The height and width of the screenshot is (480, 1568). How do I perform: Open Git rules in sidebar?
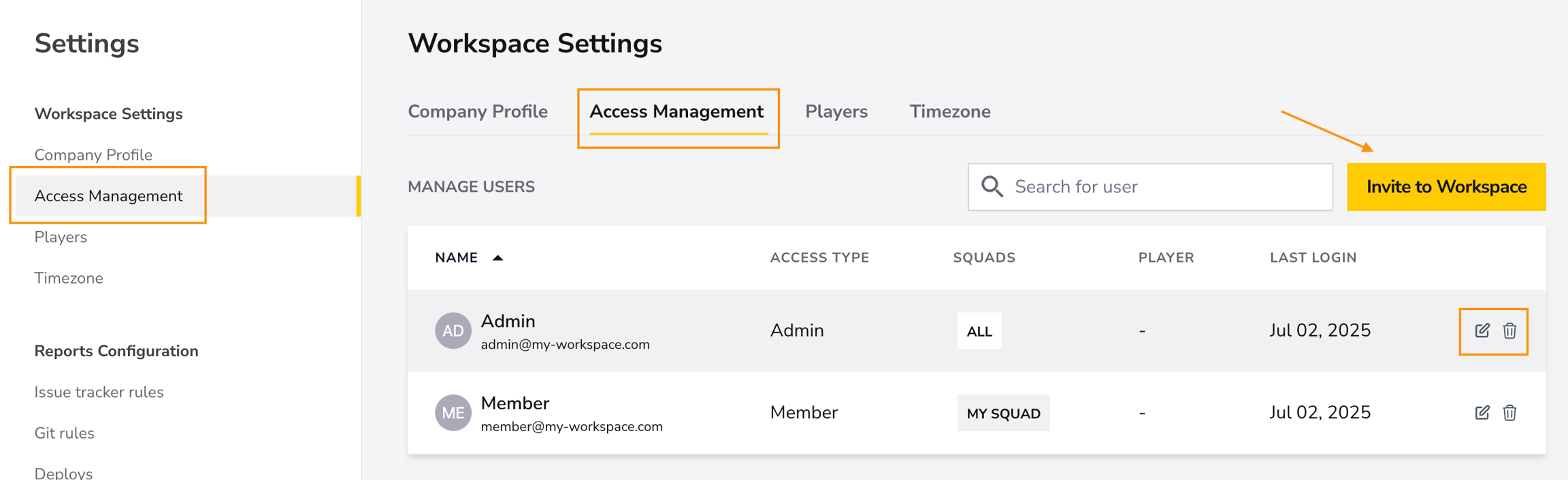coord(64,433)
